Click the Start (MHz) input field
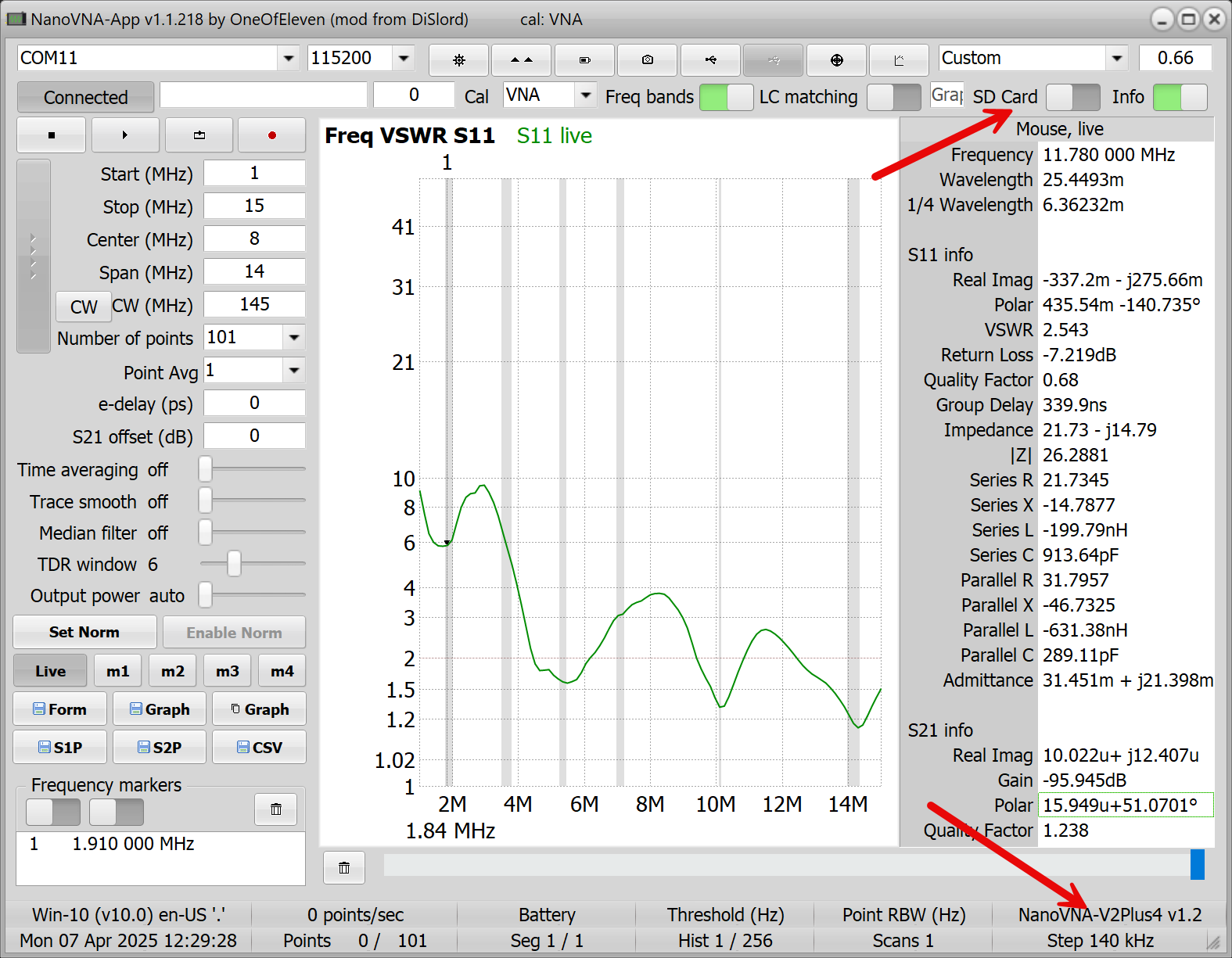1232x958 pixels. [x=254, y=173]
